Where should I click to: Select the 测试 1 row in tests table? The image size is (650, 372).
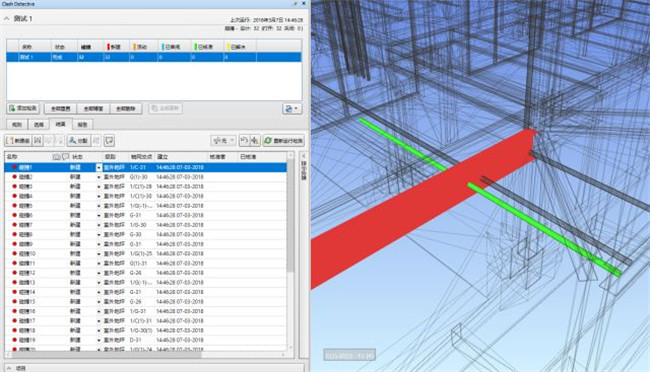[154, 57]
